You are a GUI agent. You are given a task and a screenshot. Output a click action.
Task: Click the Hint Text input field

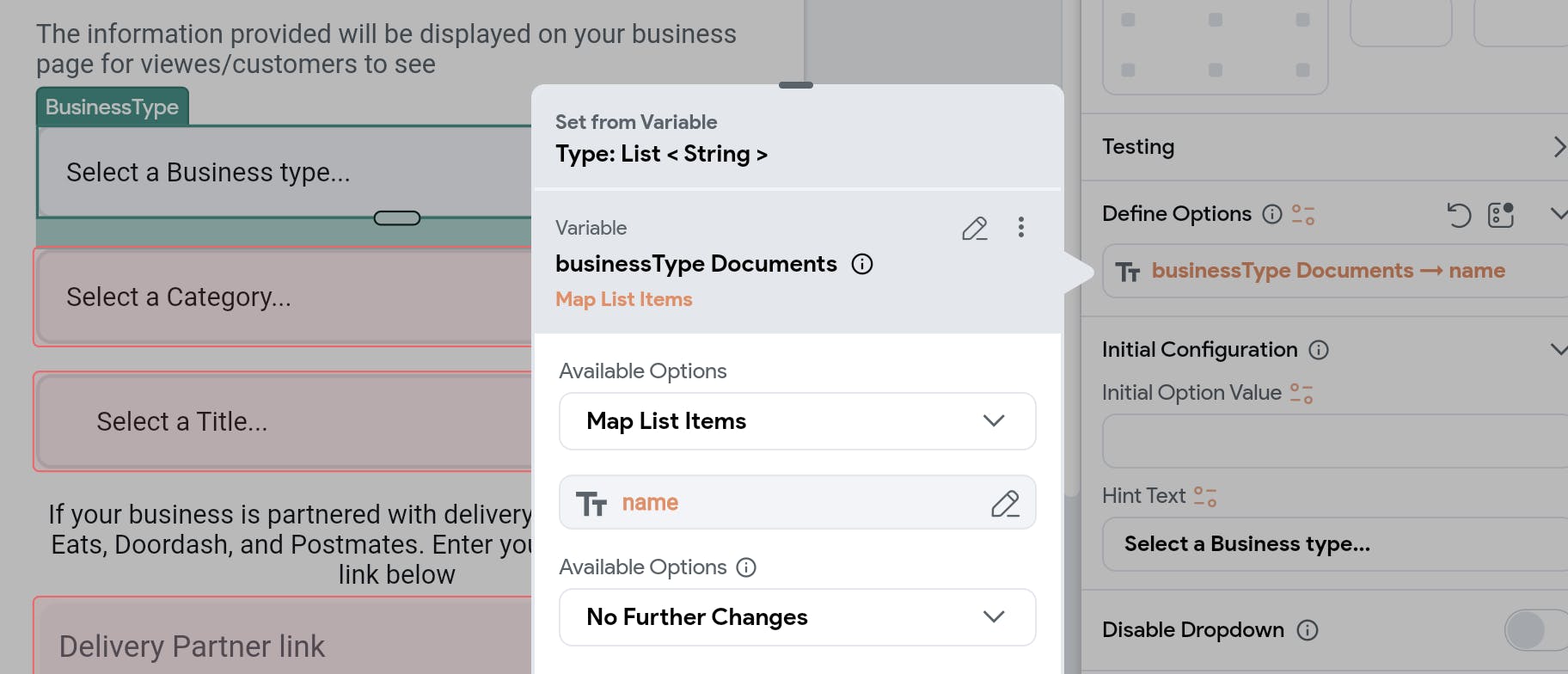pyautogui.click(x=1332, y=544)
